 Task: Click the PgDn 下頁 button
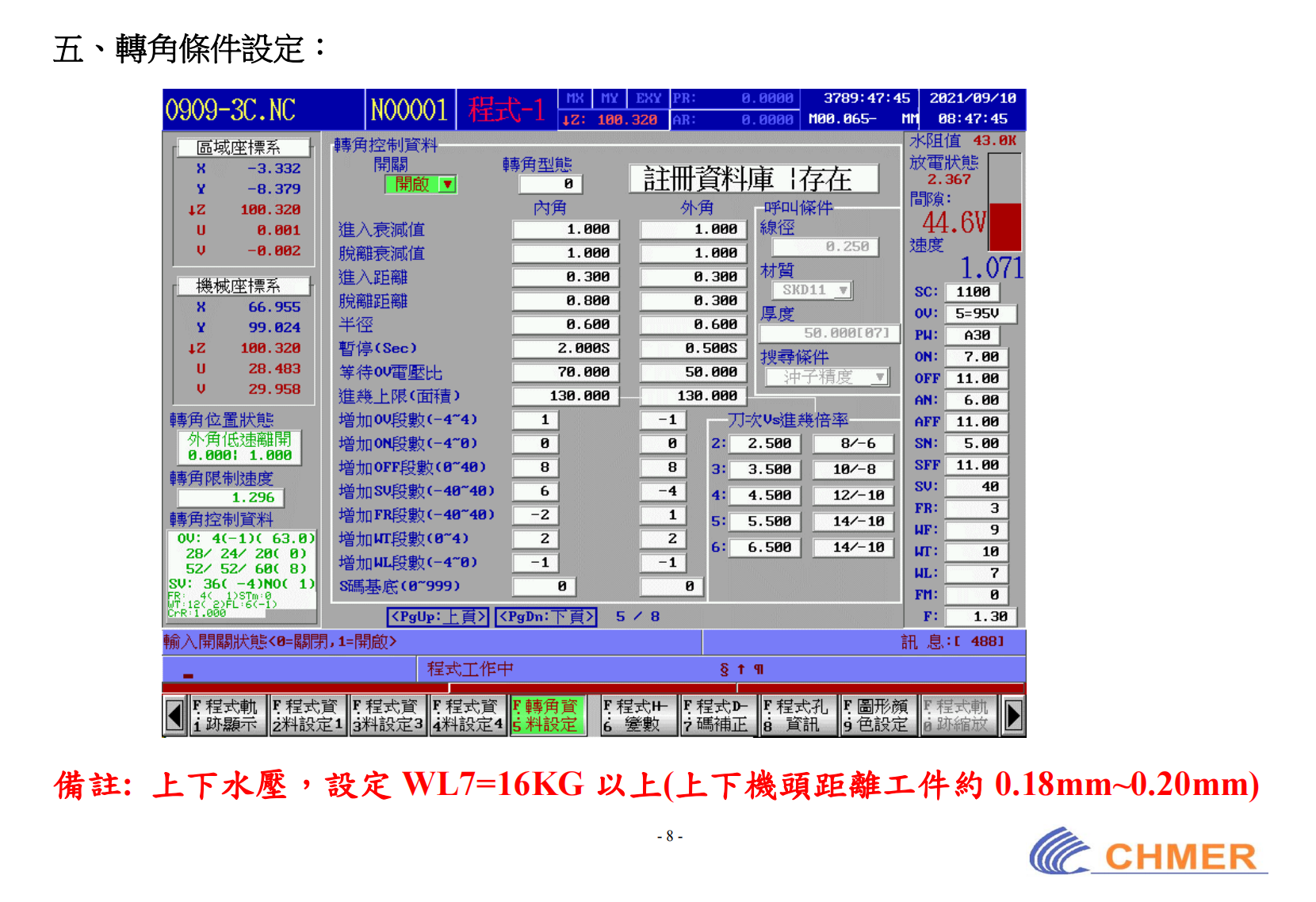click(x=546, y=617)
